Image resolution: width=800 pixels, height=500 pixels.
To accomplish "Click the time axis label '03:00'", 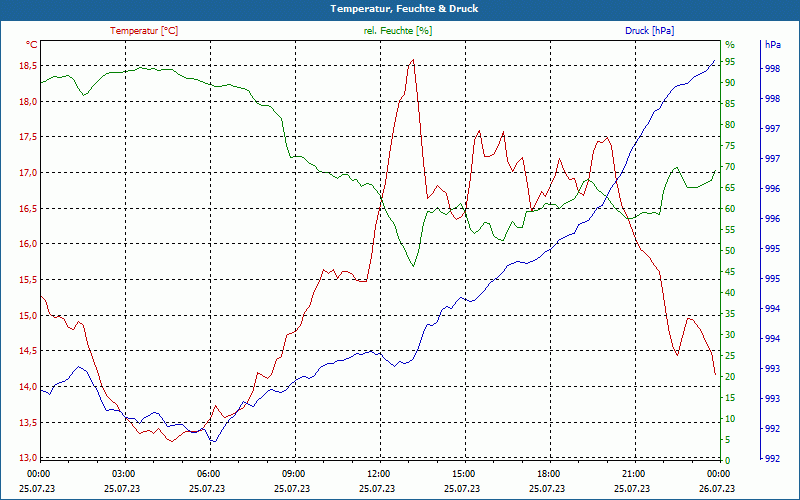I will point(122,473).
